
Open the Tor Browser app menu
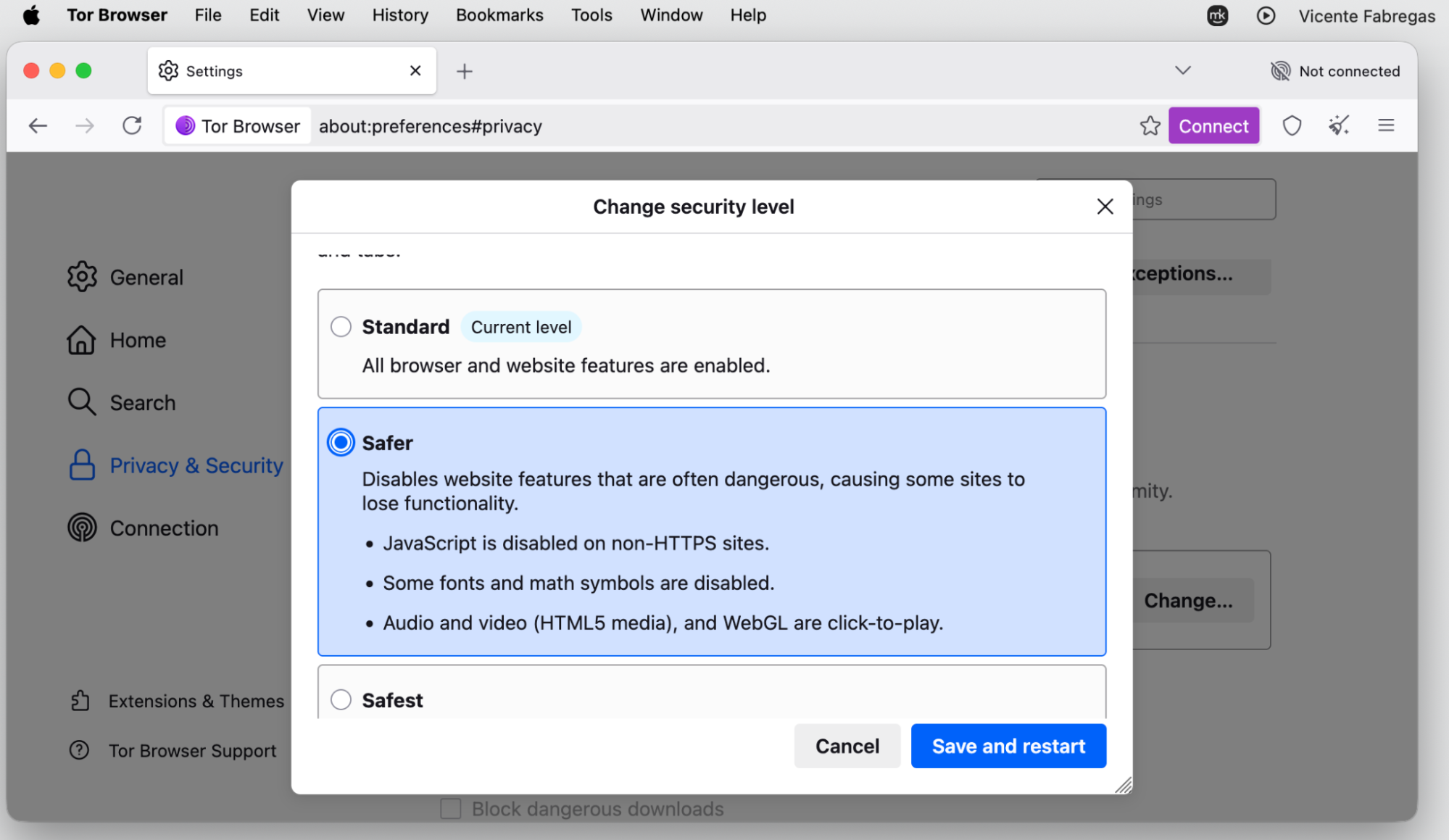click(117, 15)
